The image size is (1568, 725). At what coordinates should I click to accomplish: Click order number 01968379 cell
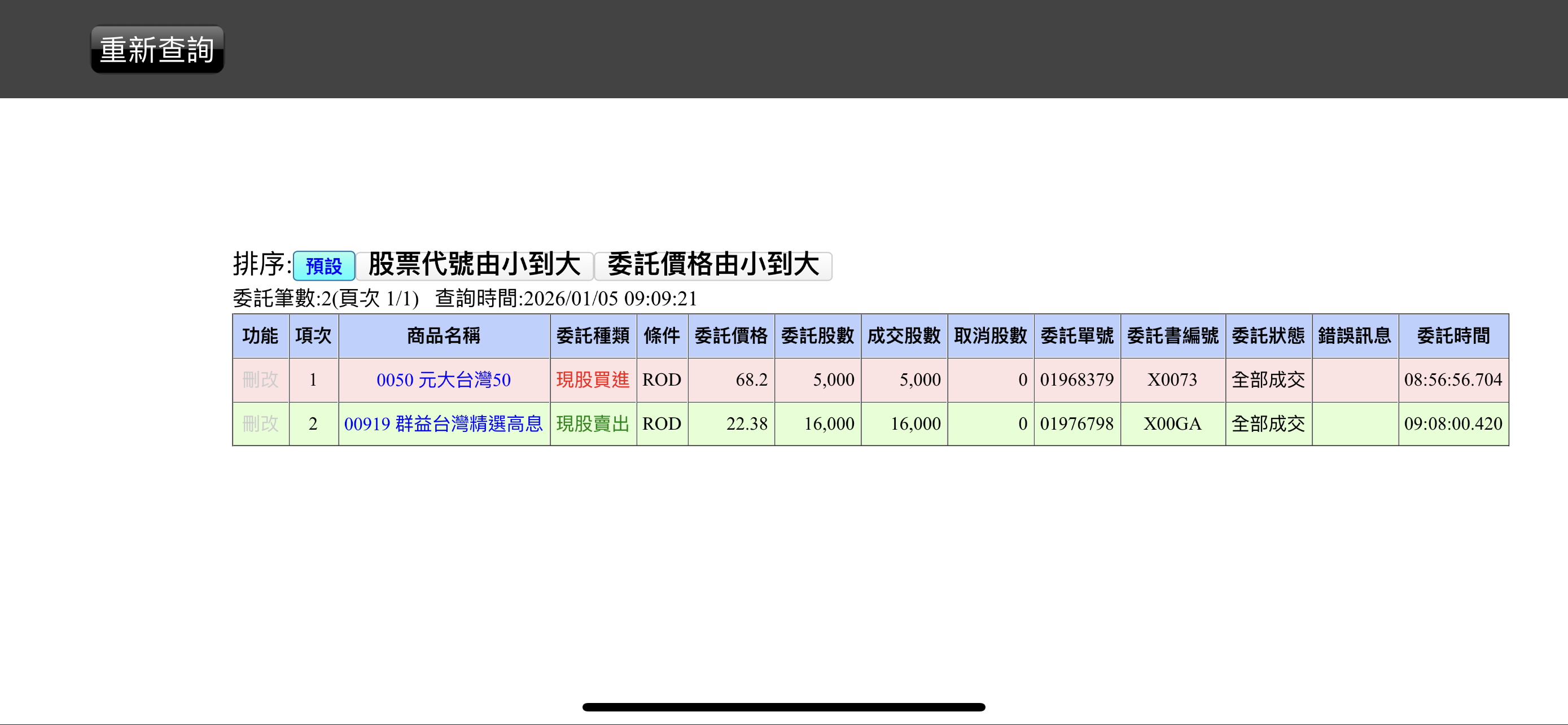tap(1076, 380)
